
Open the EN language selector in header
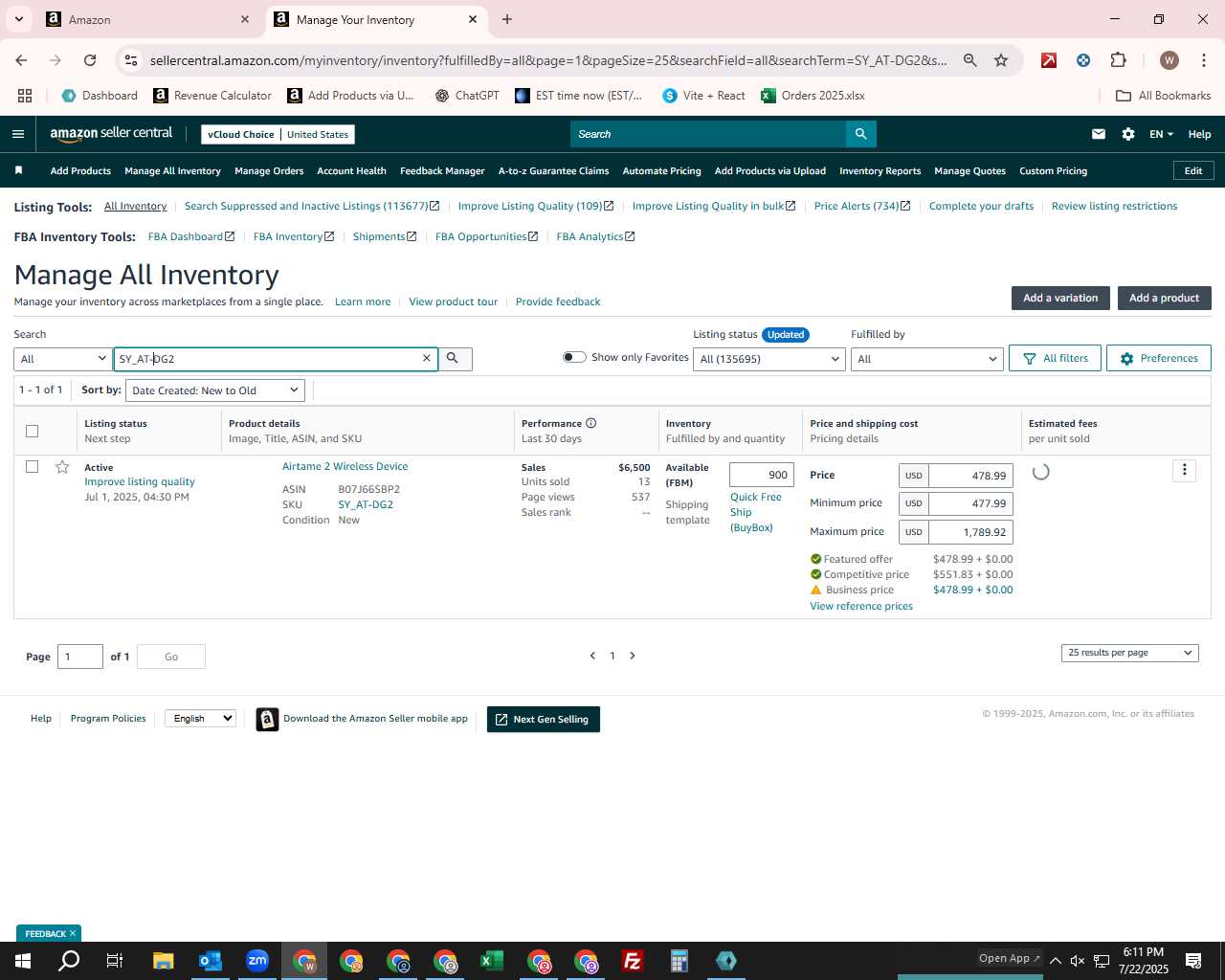(x=1161, y=134)
